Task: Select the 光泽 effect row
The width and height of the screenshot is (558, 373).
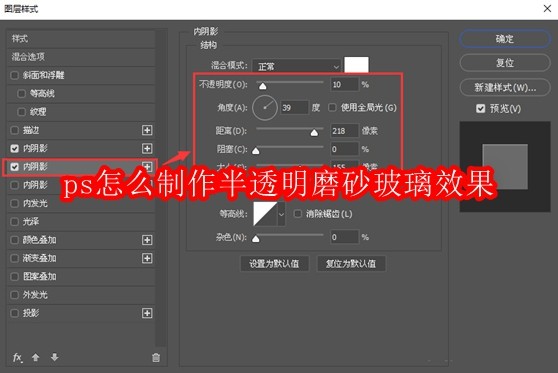Action: click(x=81, y=221)
